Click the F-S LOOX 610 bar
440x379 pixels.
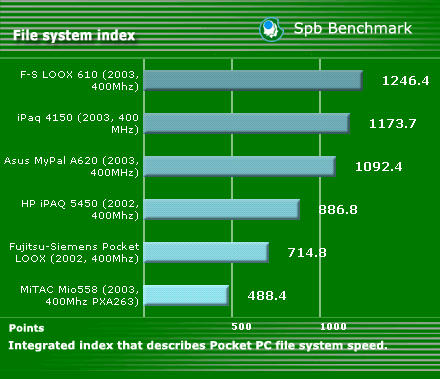coord(253,80)
